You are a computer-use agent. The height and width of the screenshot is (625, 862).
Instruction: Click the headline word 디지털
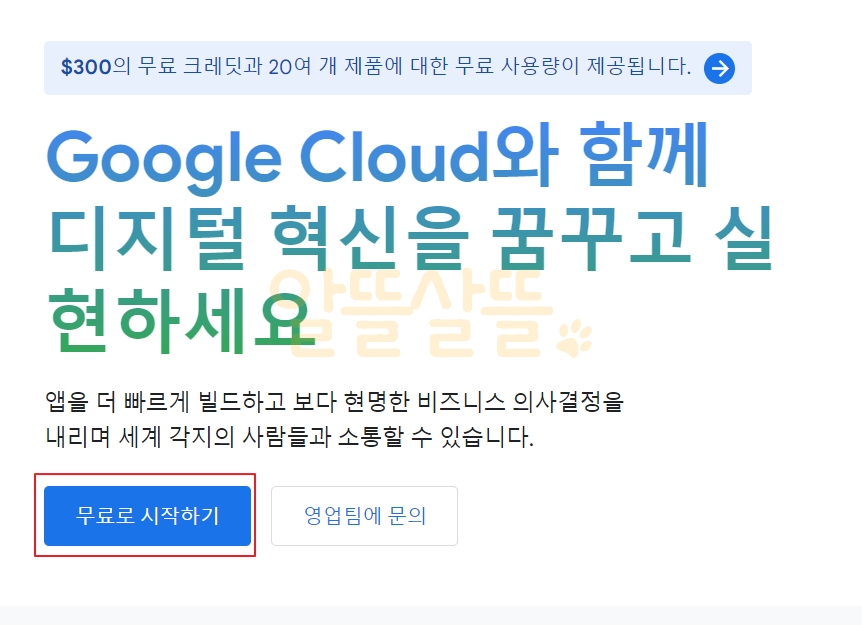[x=146, y=237]
